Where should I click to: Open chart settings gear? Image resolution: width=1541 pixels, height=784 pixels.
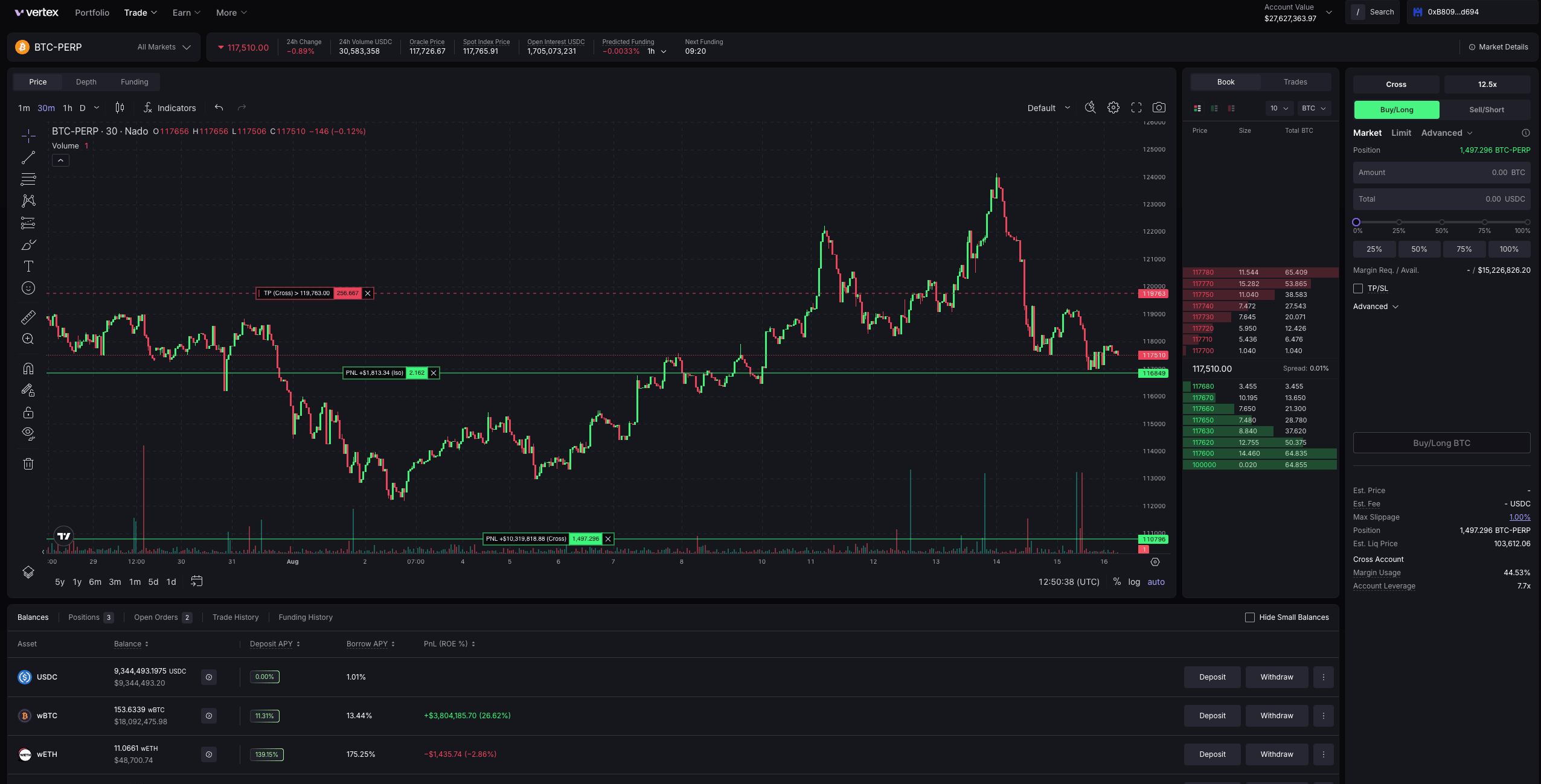pos(1113,107)
